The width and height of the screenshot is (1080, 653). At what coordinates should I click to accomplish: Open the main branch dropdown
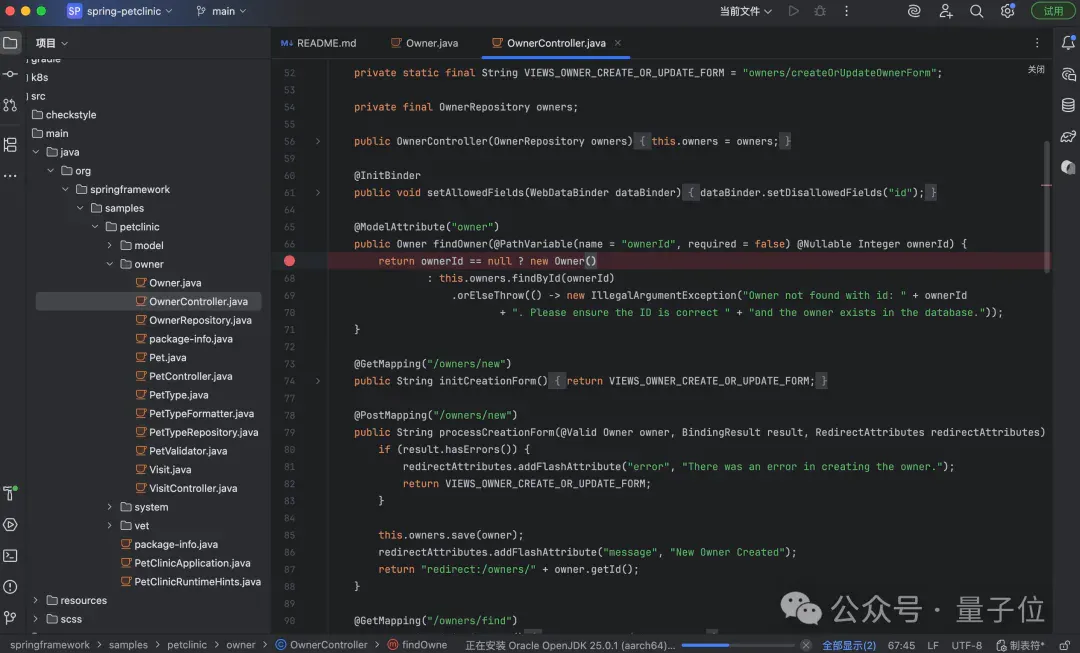pyautogui.click(x=221, y=11)
